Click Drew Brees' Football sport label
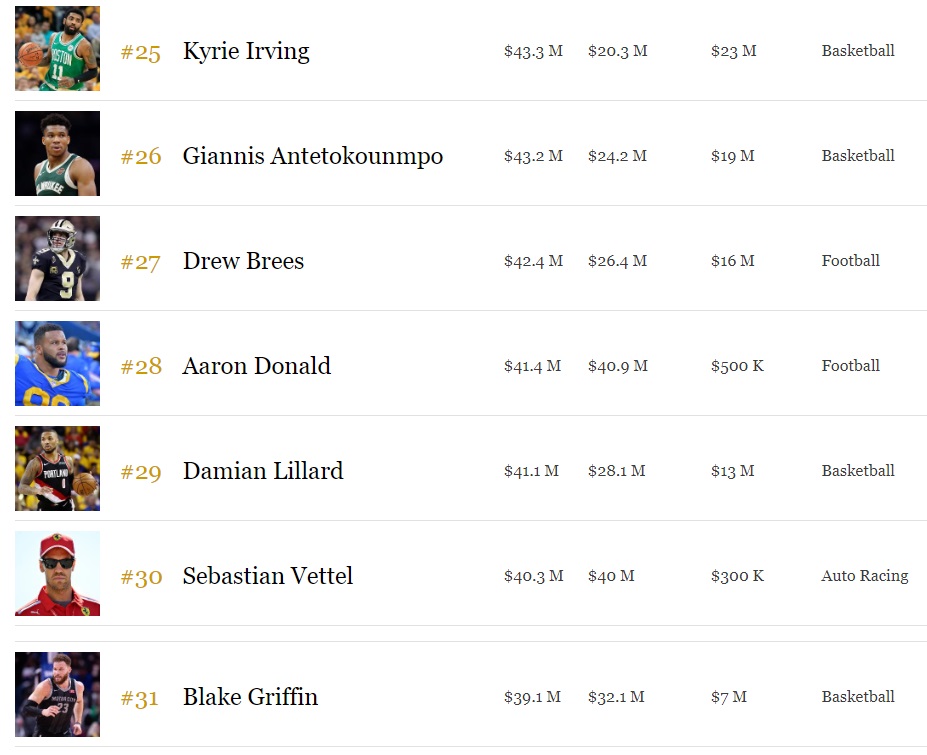 click(x=851, y=261)
